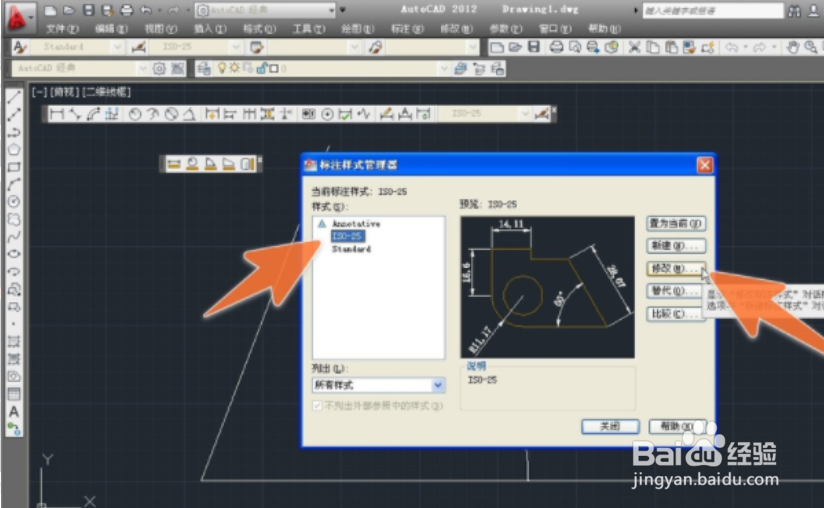Open the layer list dropdown
Viewport: 824px width, 508px height.
click(444, 68)
